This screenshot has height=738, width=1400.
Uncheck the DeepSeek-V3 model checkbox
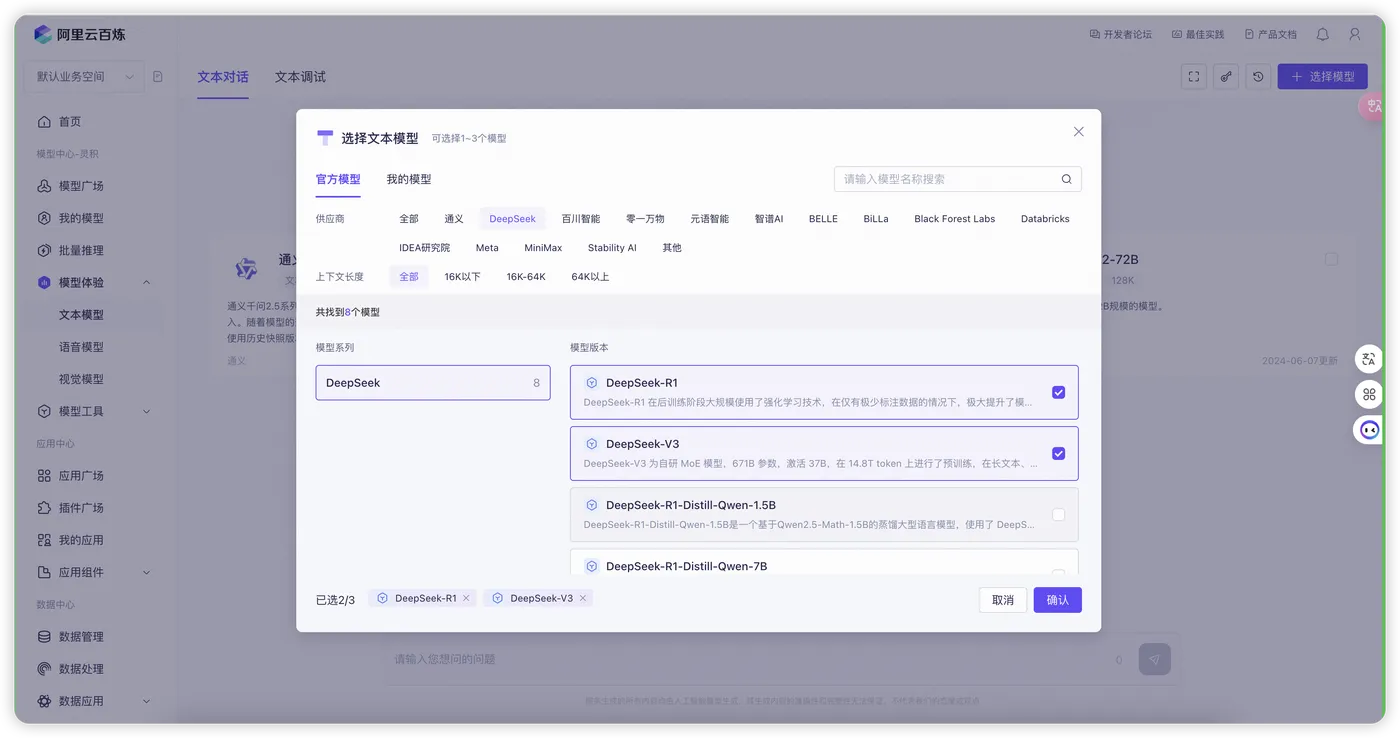(1058, 454)
